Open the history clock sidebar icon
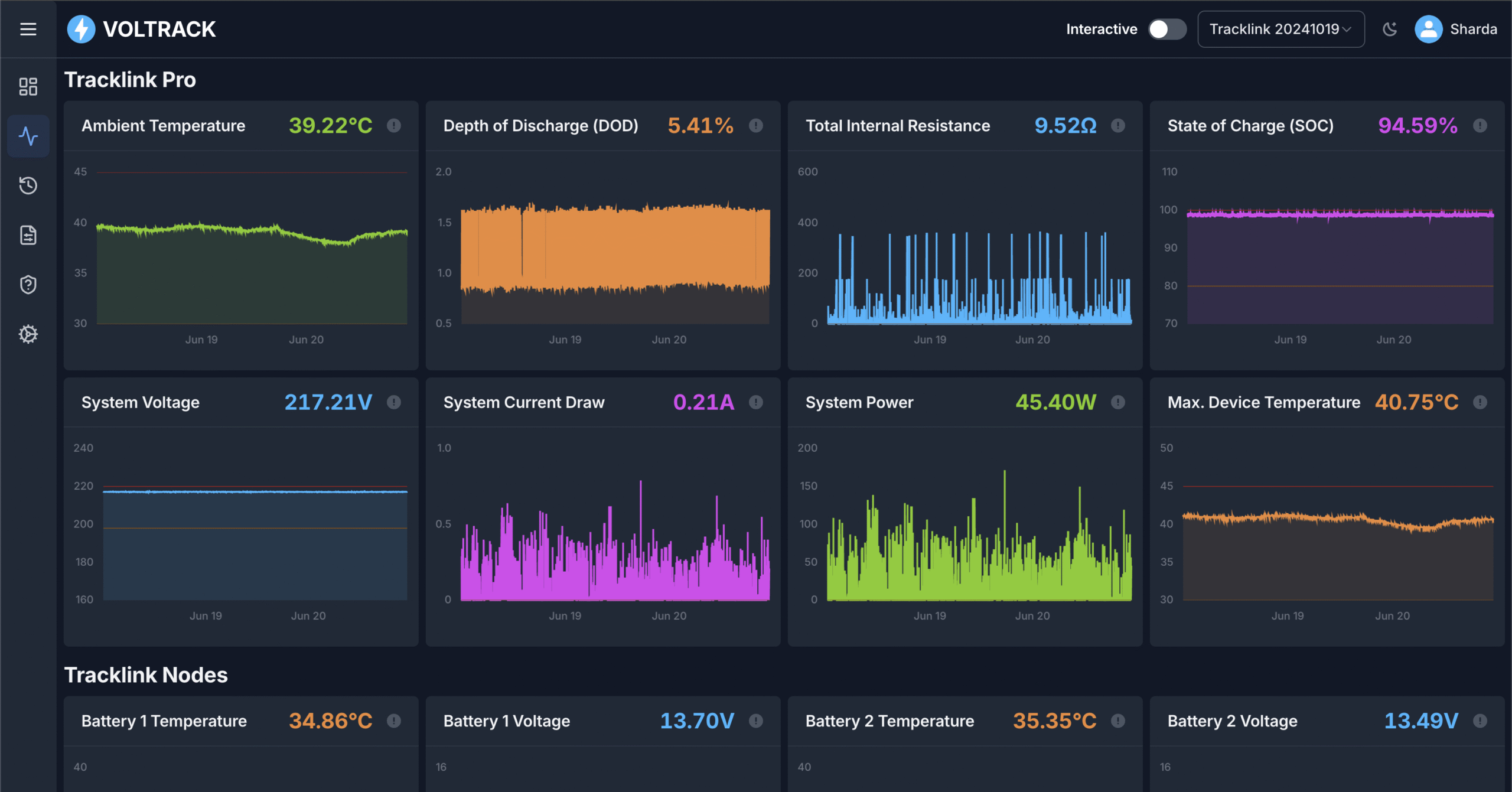 tap(28, 185)
